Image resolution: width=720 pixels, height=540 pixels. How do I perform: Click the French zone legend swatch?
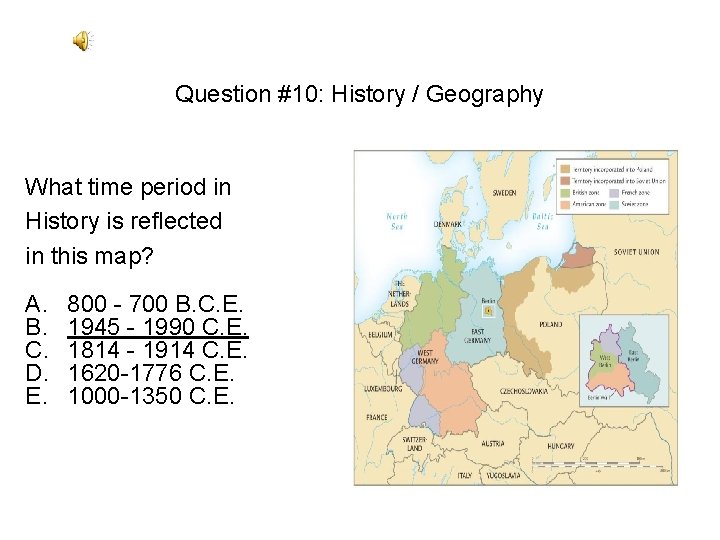coord(614,192)
